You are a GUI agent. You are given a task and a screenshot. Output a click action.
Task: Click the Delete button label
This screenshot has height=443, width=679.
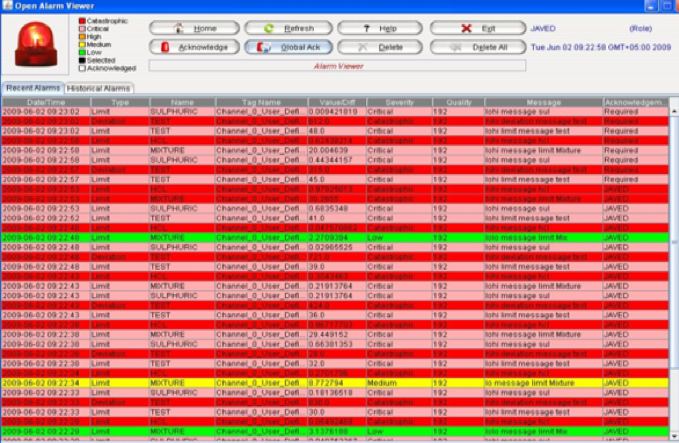[391, 47]
